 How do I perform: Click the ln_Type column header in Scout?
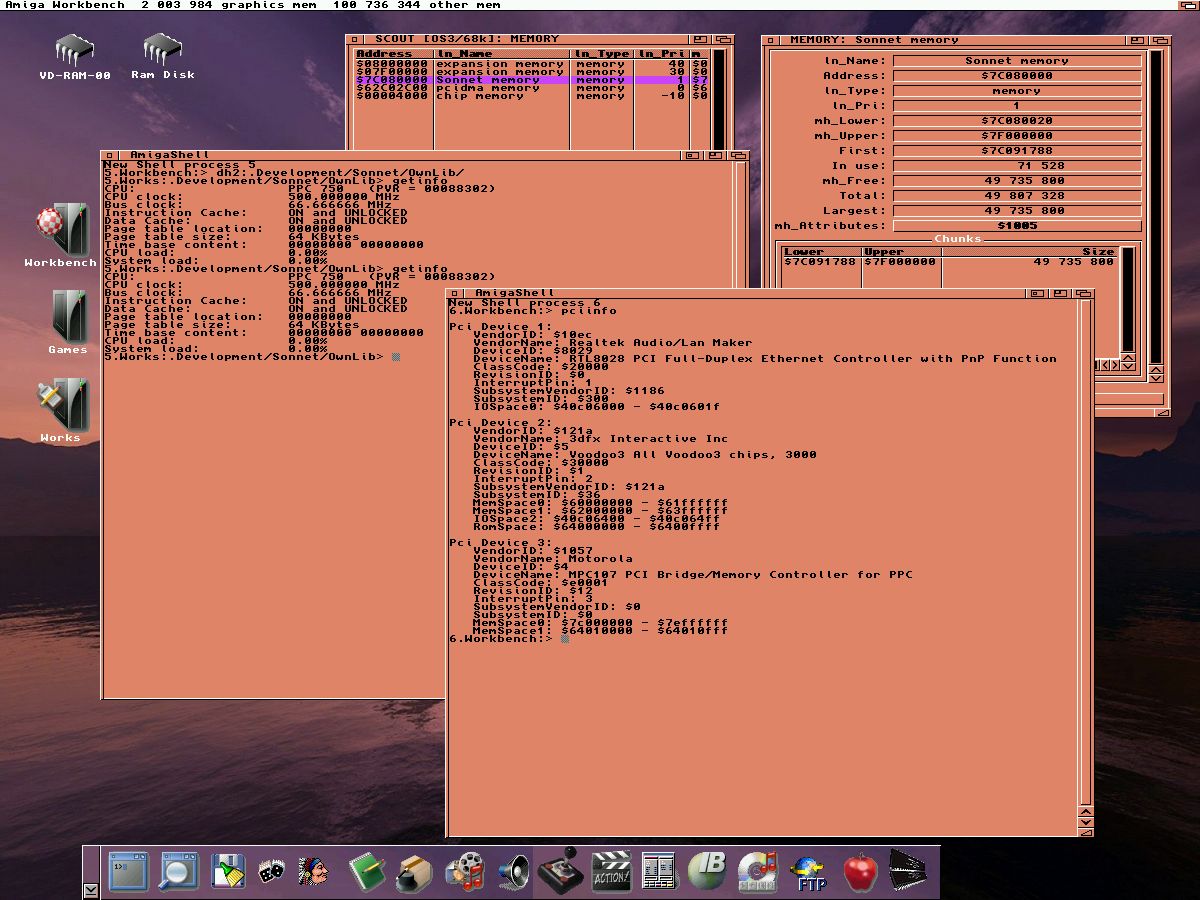coord(602,54)
